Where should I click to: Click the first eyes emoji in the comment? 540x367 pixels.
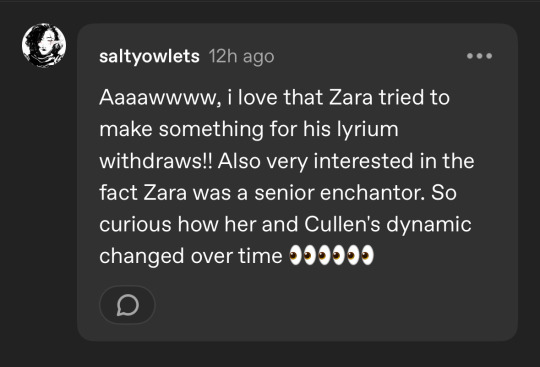pyautogui.click(x=302, y=255)
